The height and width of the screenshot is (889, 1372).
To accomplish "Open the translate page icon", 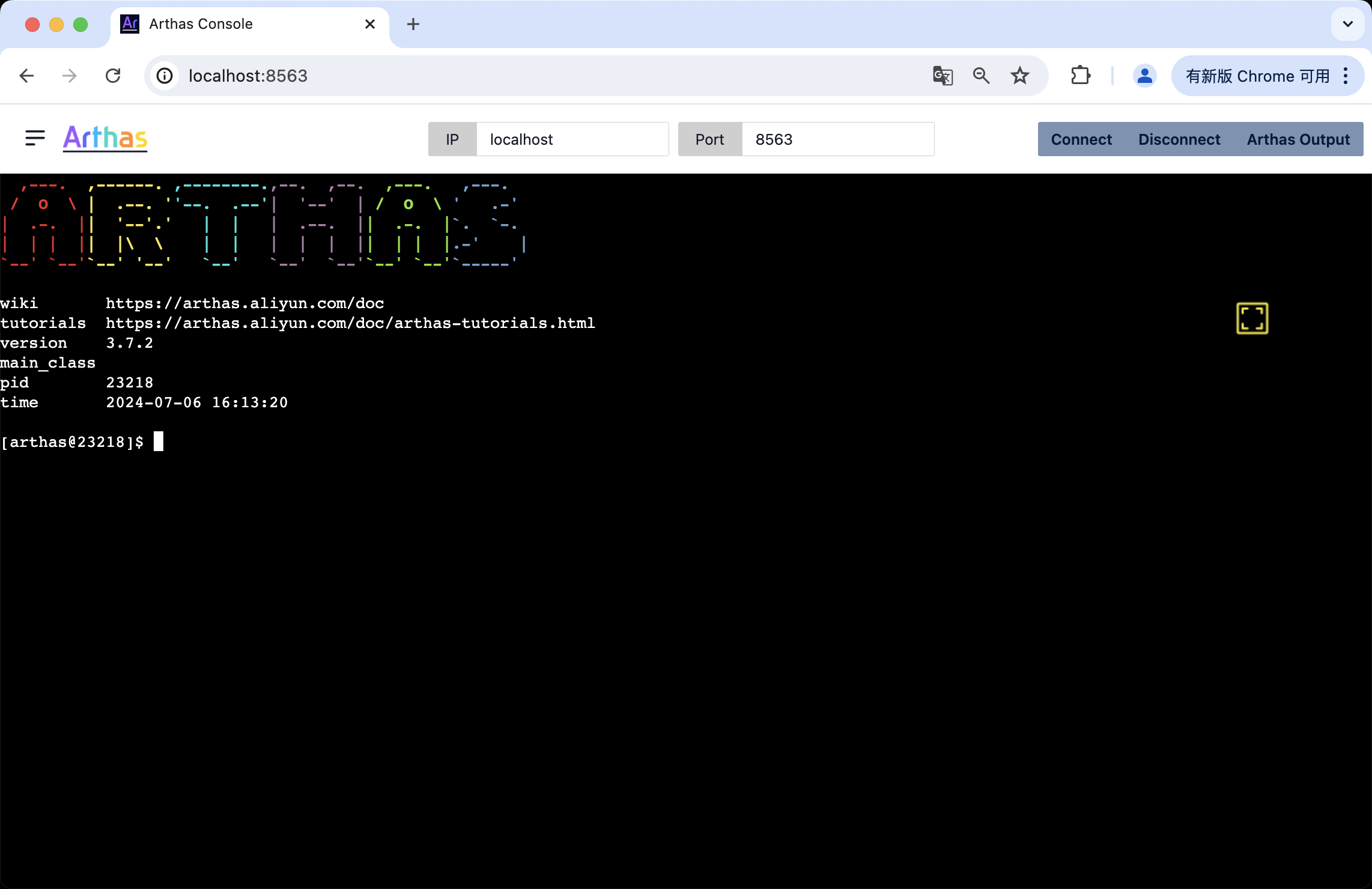I will (x=942, y=76).
